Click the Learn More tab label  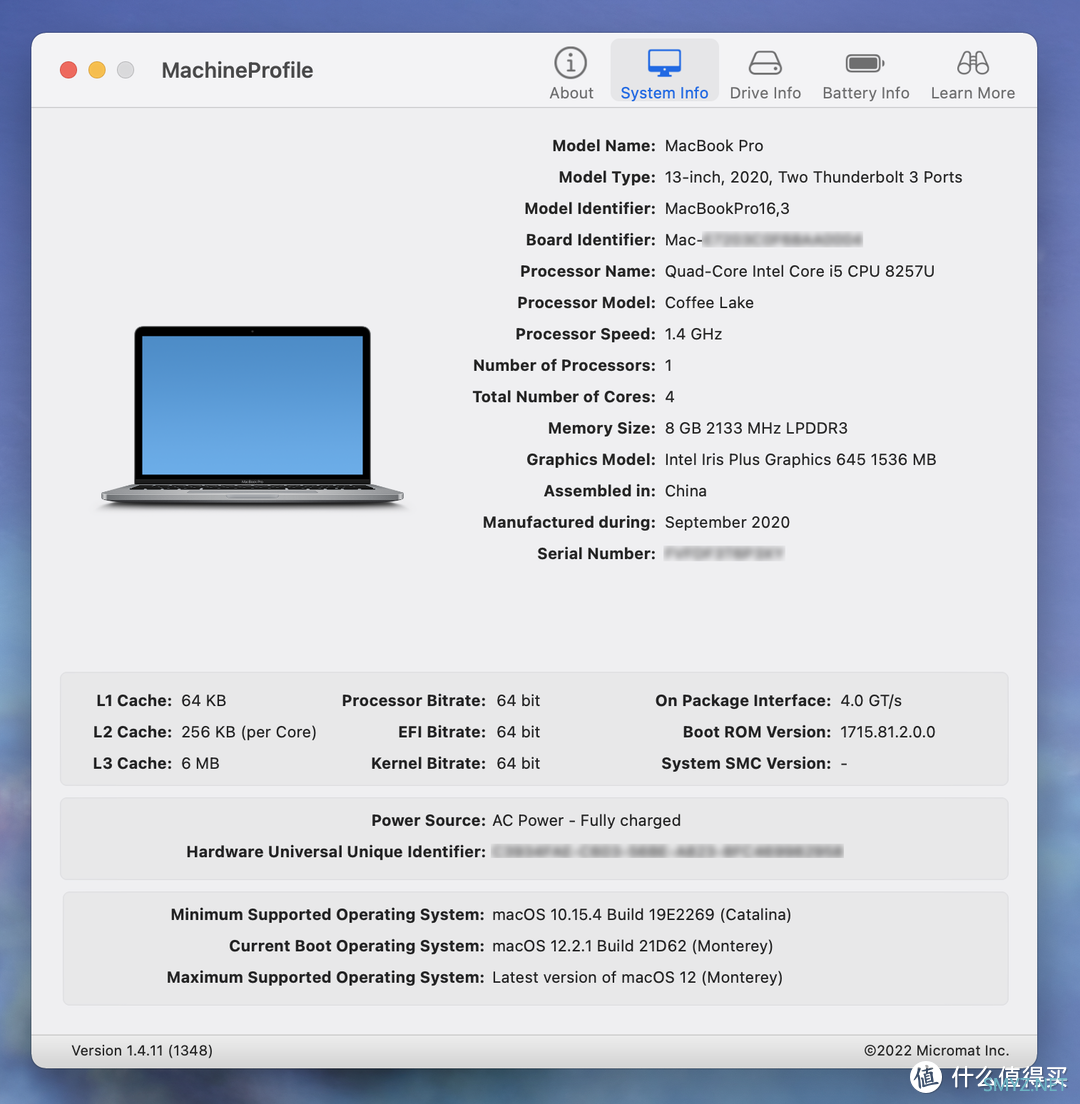(x=972, y=93)
